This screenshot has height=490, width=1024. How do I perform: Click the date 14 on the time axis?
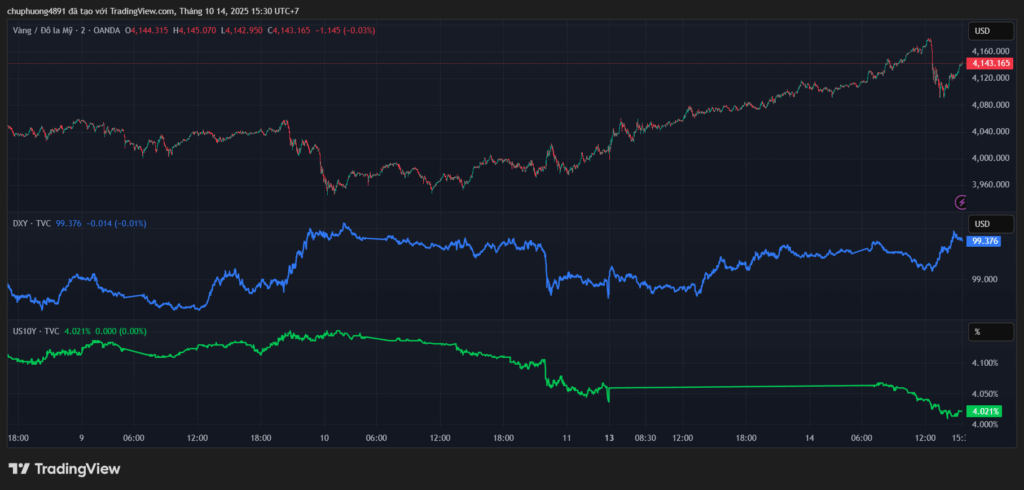(812, 437)
